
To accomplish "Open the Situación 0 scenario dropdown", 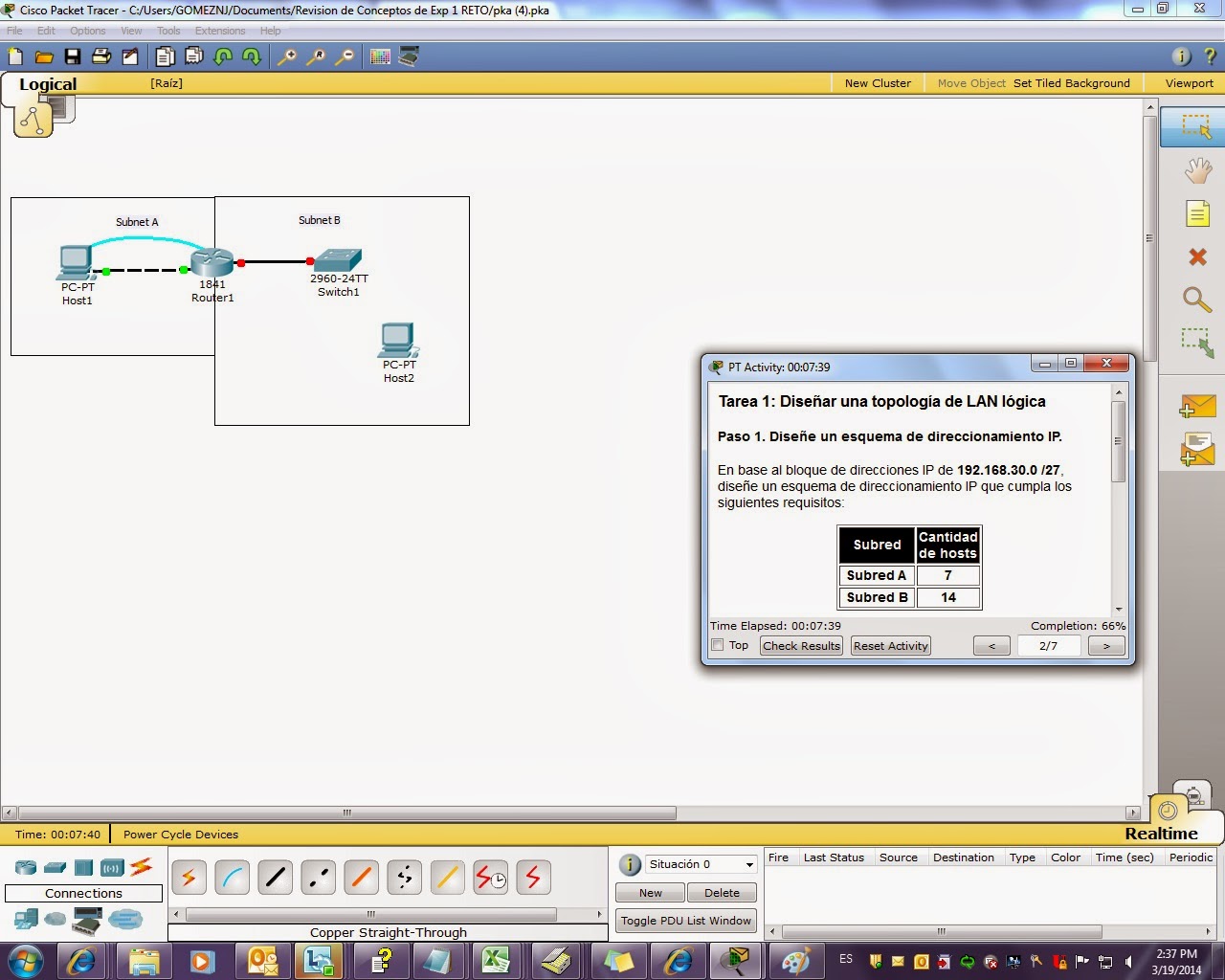I will pyautogui.click(x=702, y=864).
